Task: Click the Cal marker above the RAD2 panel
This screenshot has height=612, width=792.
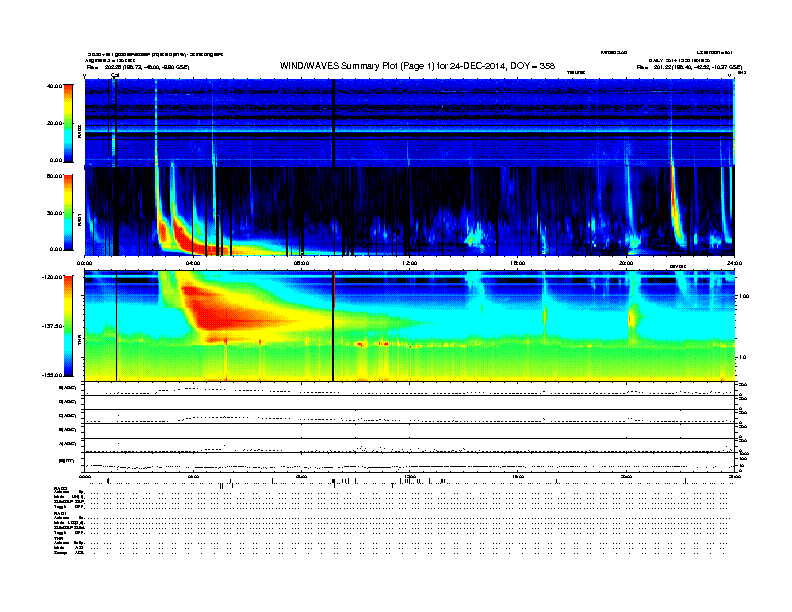Action: click(115, 75)
